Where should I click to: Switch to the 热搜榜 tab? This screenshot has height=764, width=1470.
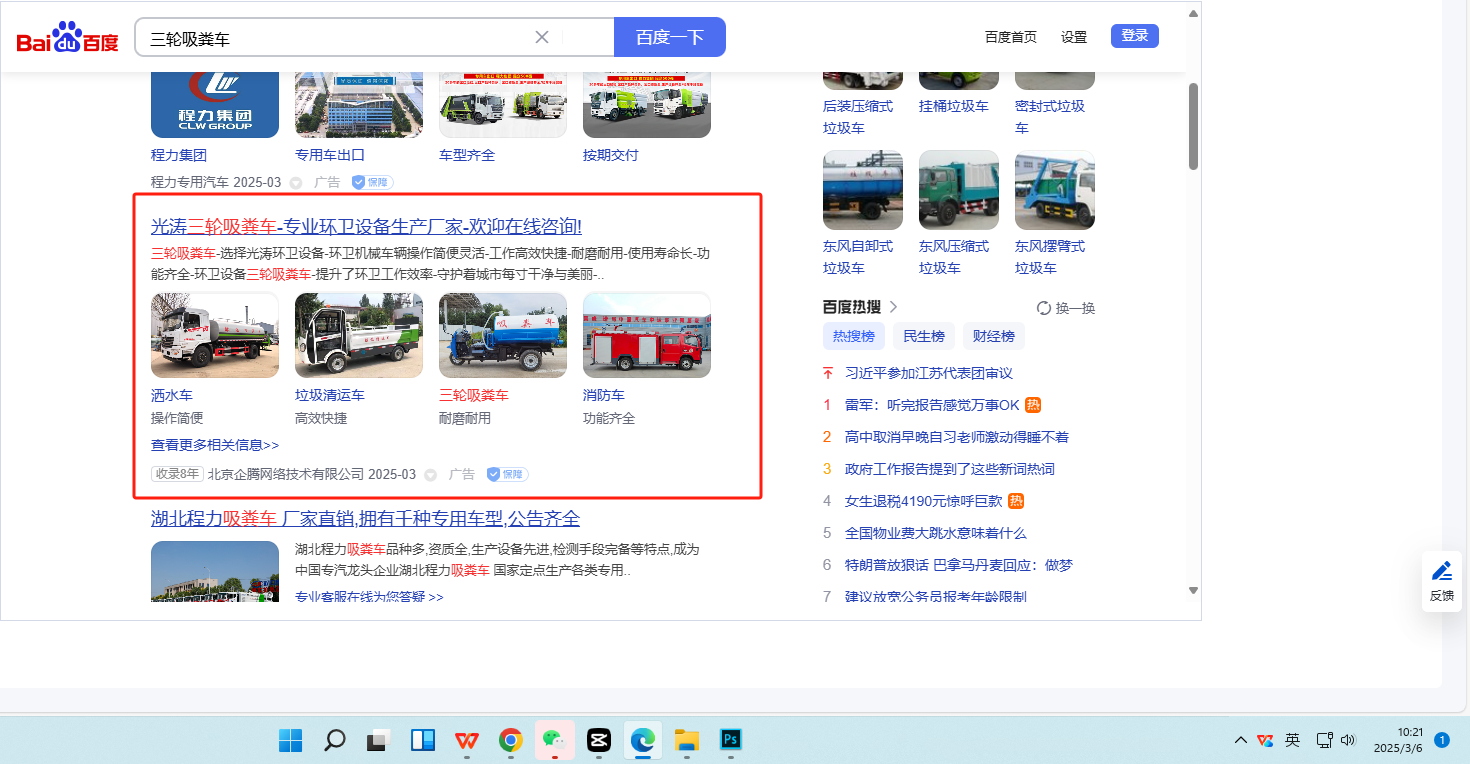click(x=854, y=336)
